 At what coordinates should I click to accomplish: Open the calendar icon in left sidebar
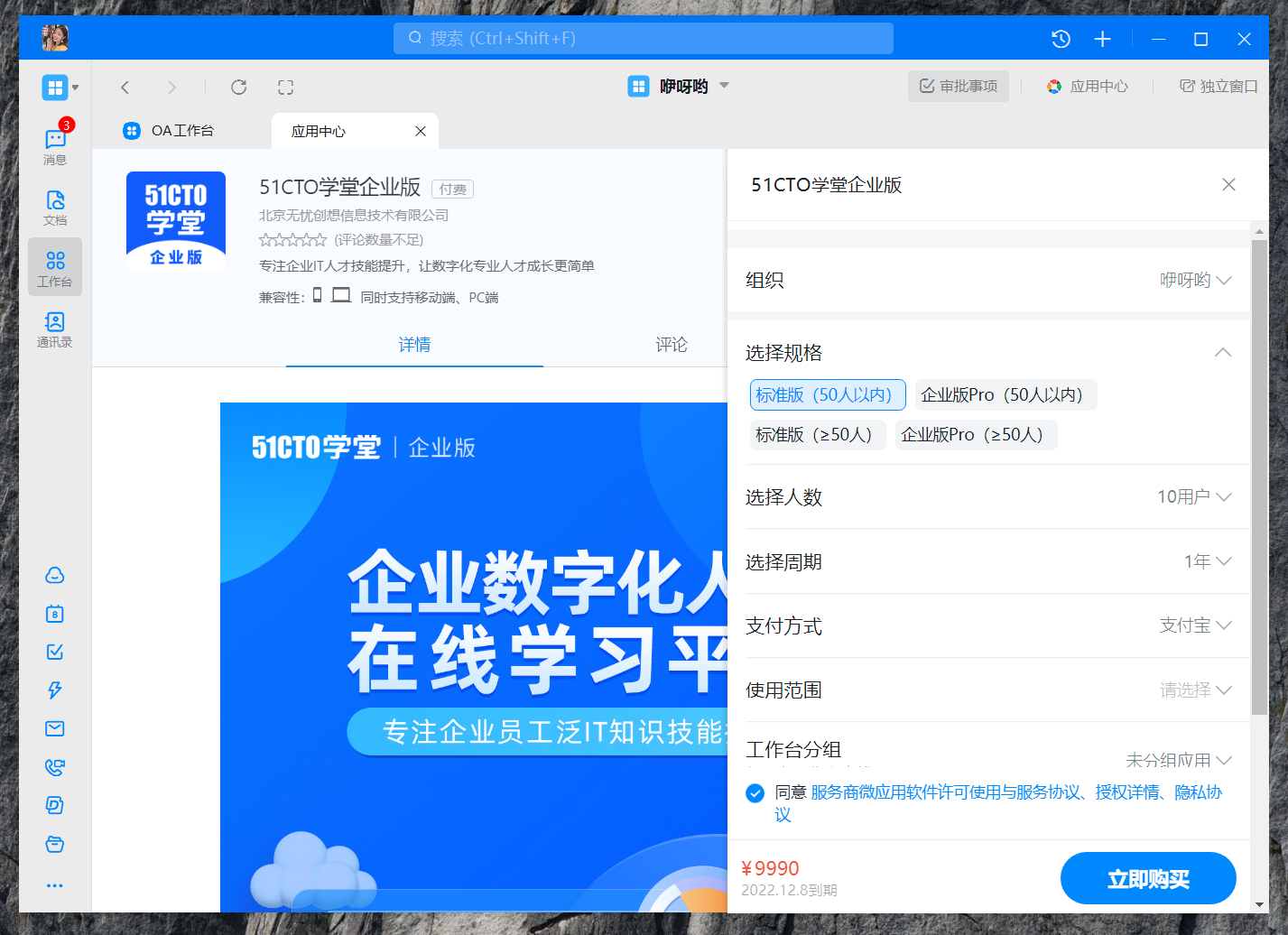(55, 614)
